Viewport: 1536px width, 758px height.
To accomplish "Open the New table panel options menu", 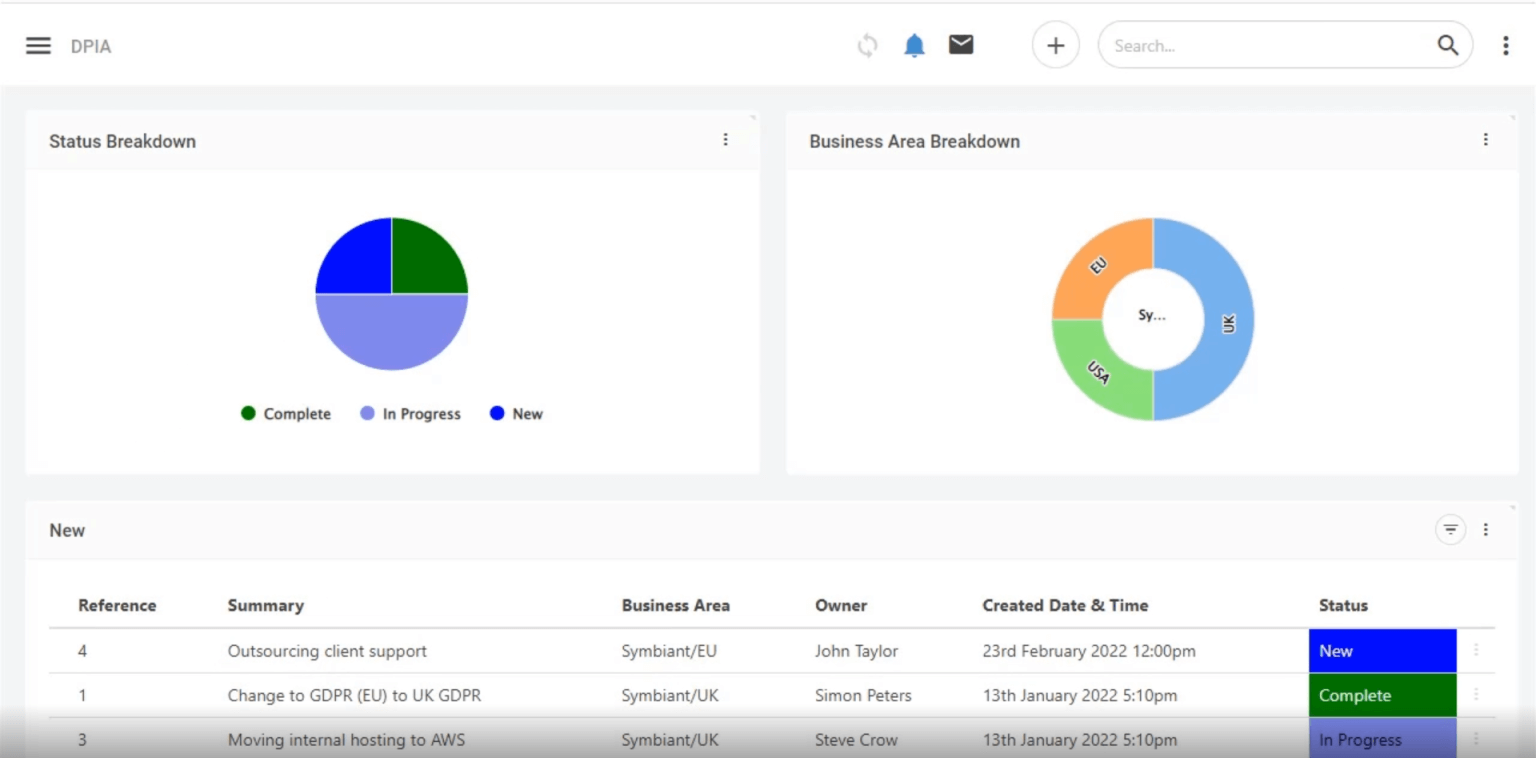I will 1485,530.
